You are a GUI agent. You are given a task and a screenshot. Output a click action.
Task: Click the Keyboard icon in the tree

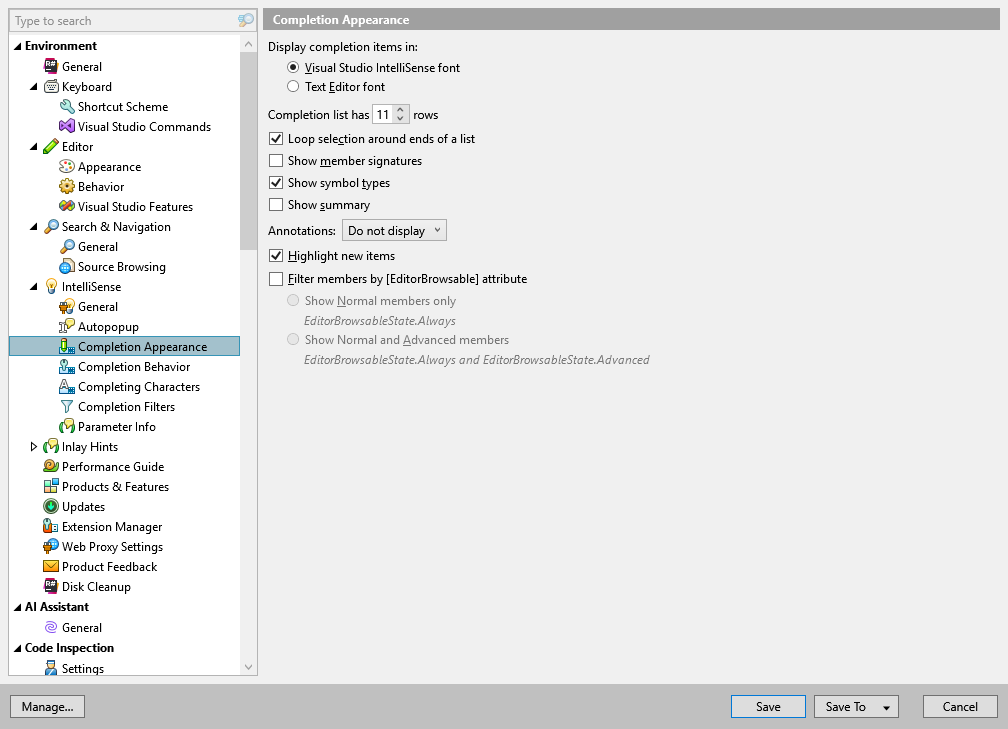tap(51, 86)
